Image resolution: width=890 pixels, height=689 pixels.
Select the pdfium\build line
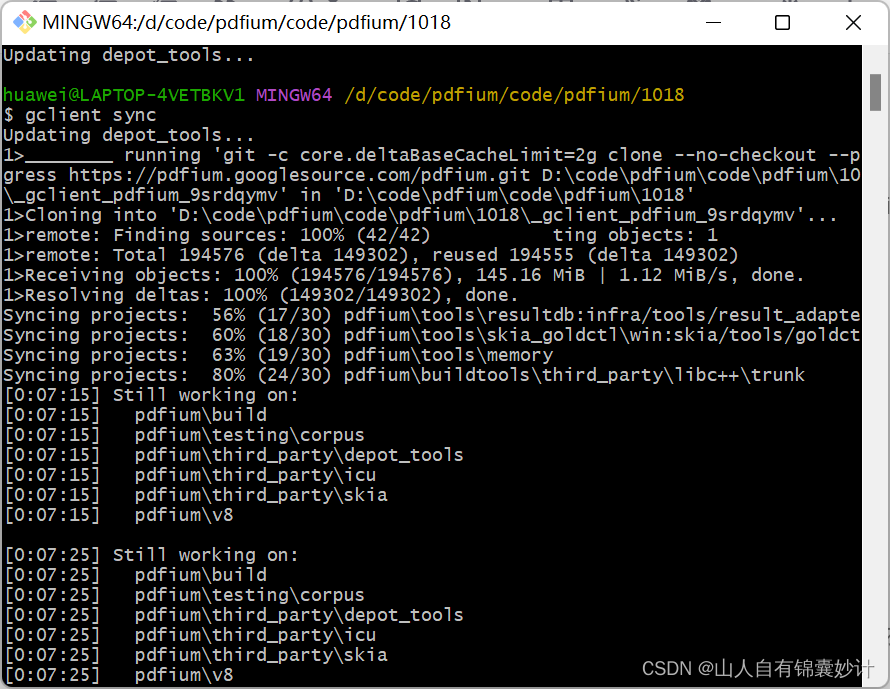(x=200, y=414)
